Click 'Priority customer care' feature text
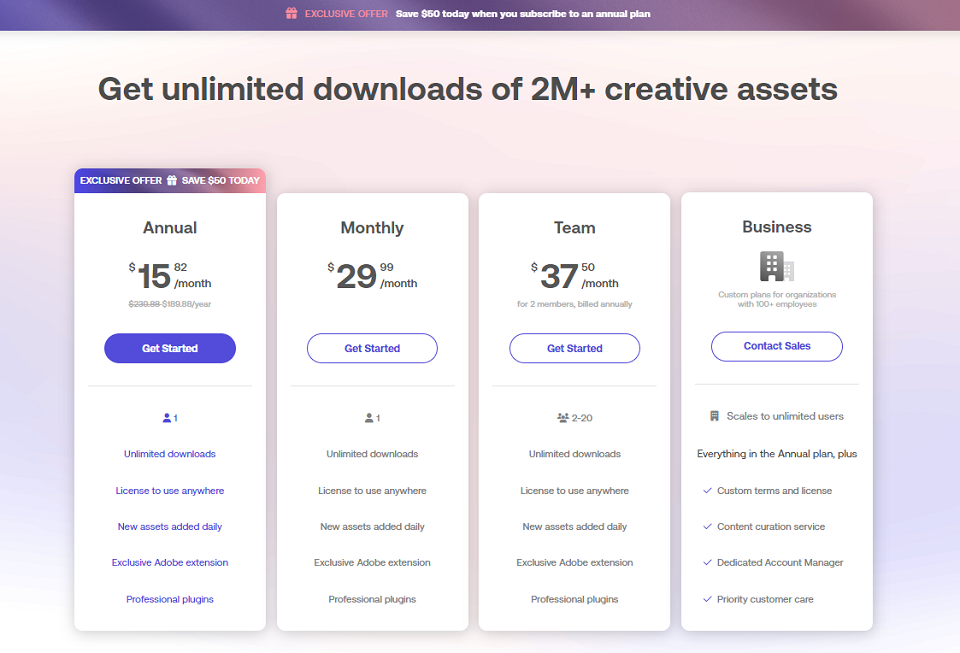This screenshot has height=653, width=960. click(x=765, y=599)
